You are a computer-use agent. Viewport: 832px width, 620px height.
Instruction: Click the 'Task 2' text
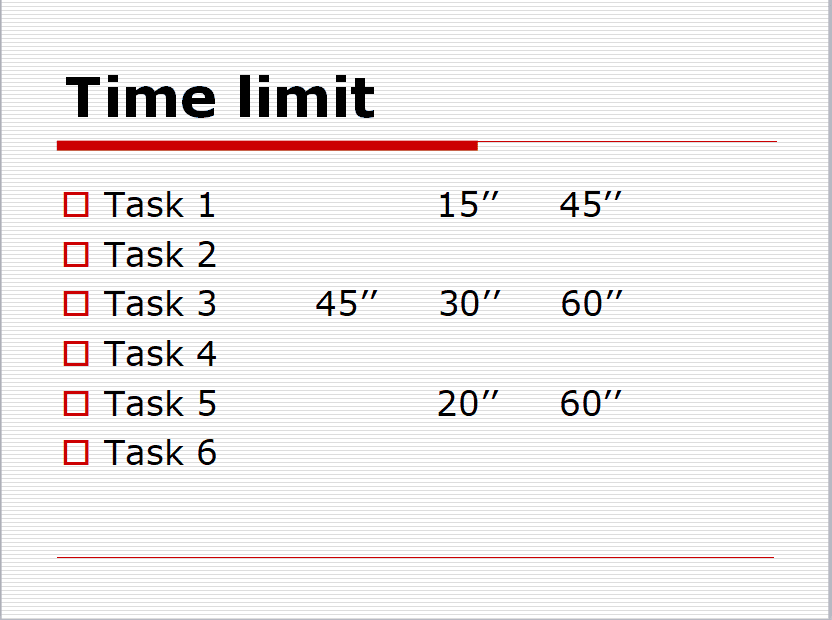pyautogui.click(x=160, y=254)
